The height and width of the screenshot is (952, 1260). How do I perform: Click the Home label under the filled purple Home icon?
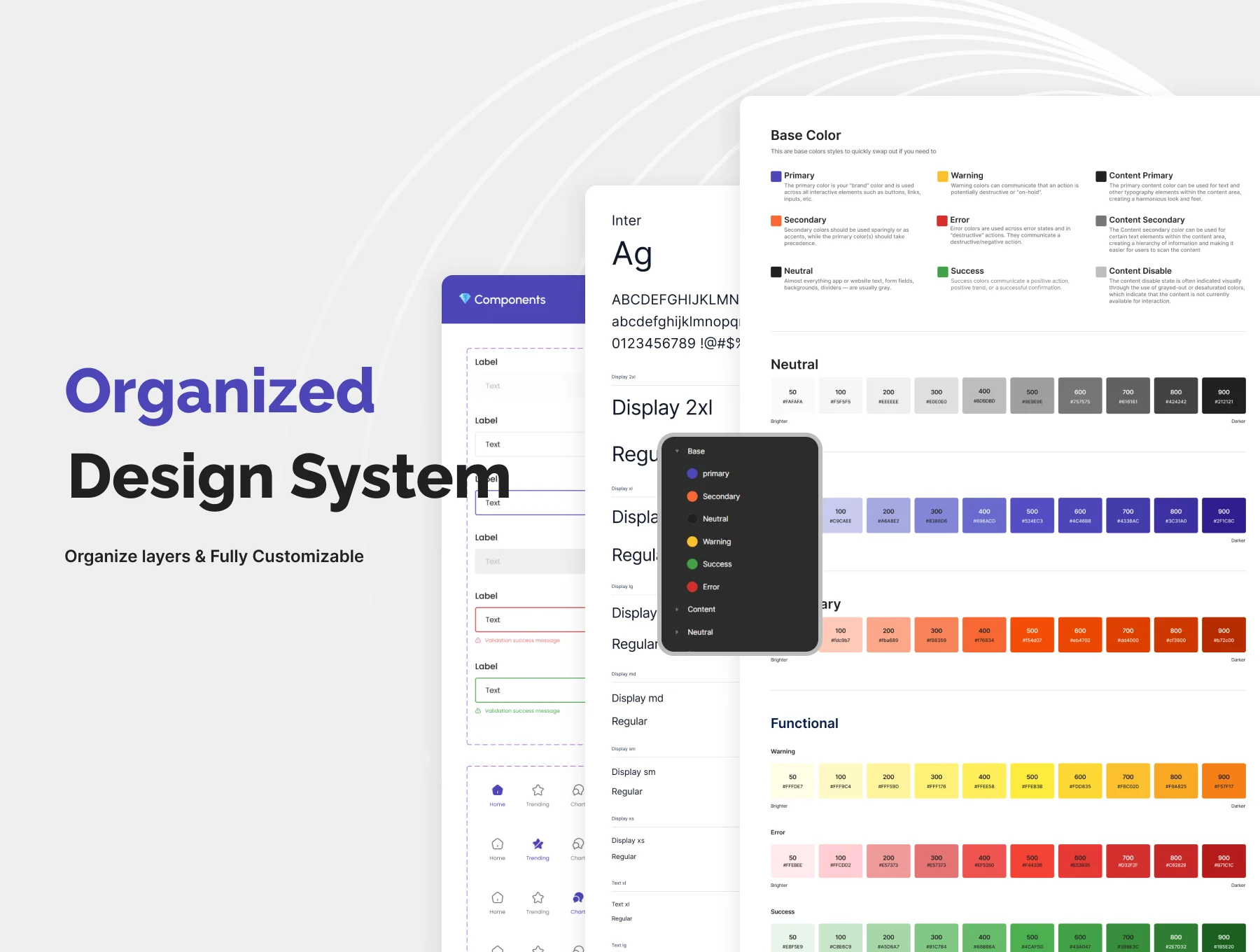coord(497,804)
